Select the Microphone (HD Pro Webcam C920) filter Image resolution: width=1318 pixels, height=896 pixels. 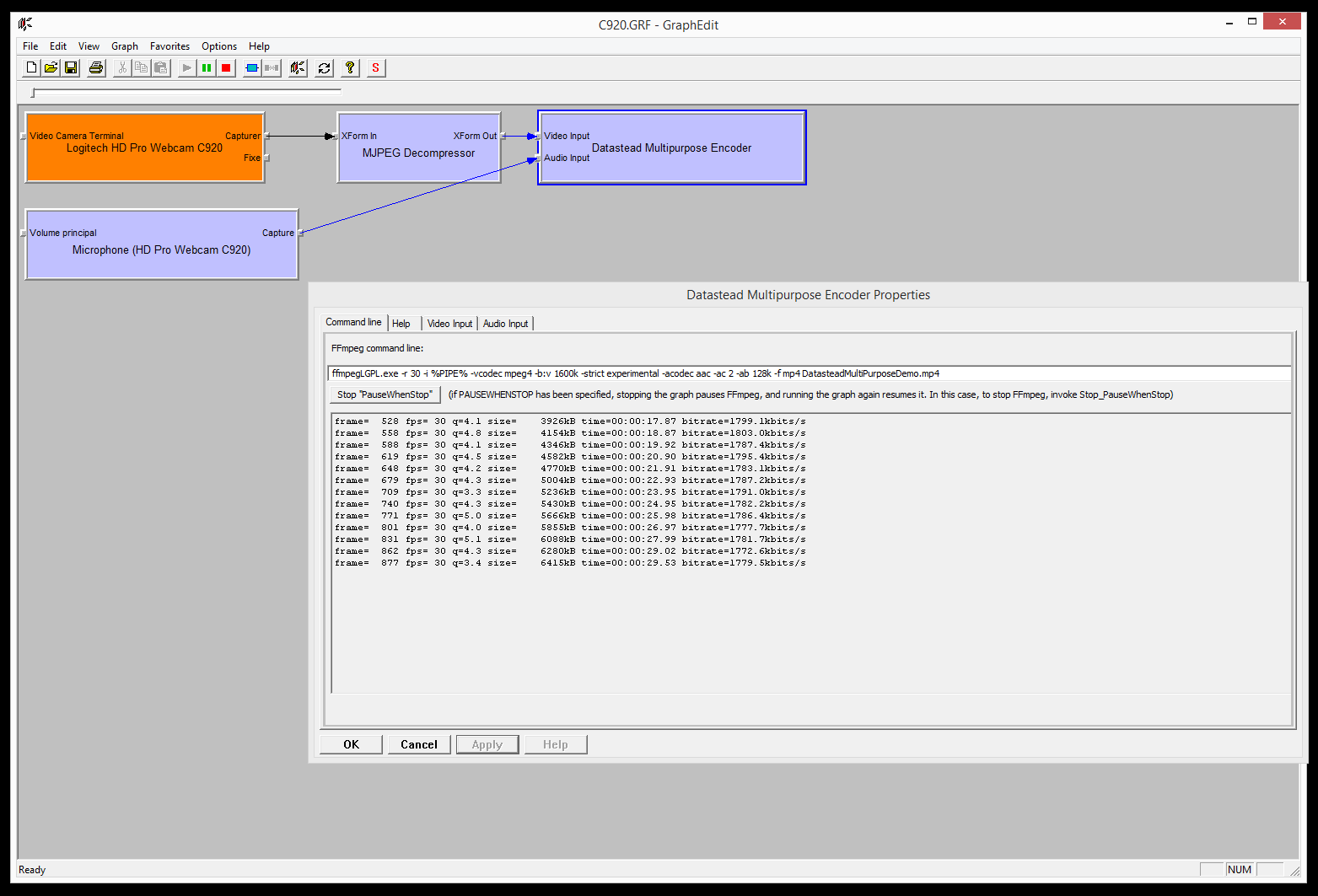coord(162,244)
